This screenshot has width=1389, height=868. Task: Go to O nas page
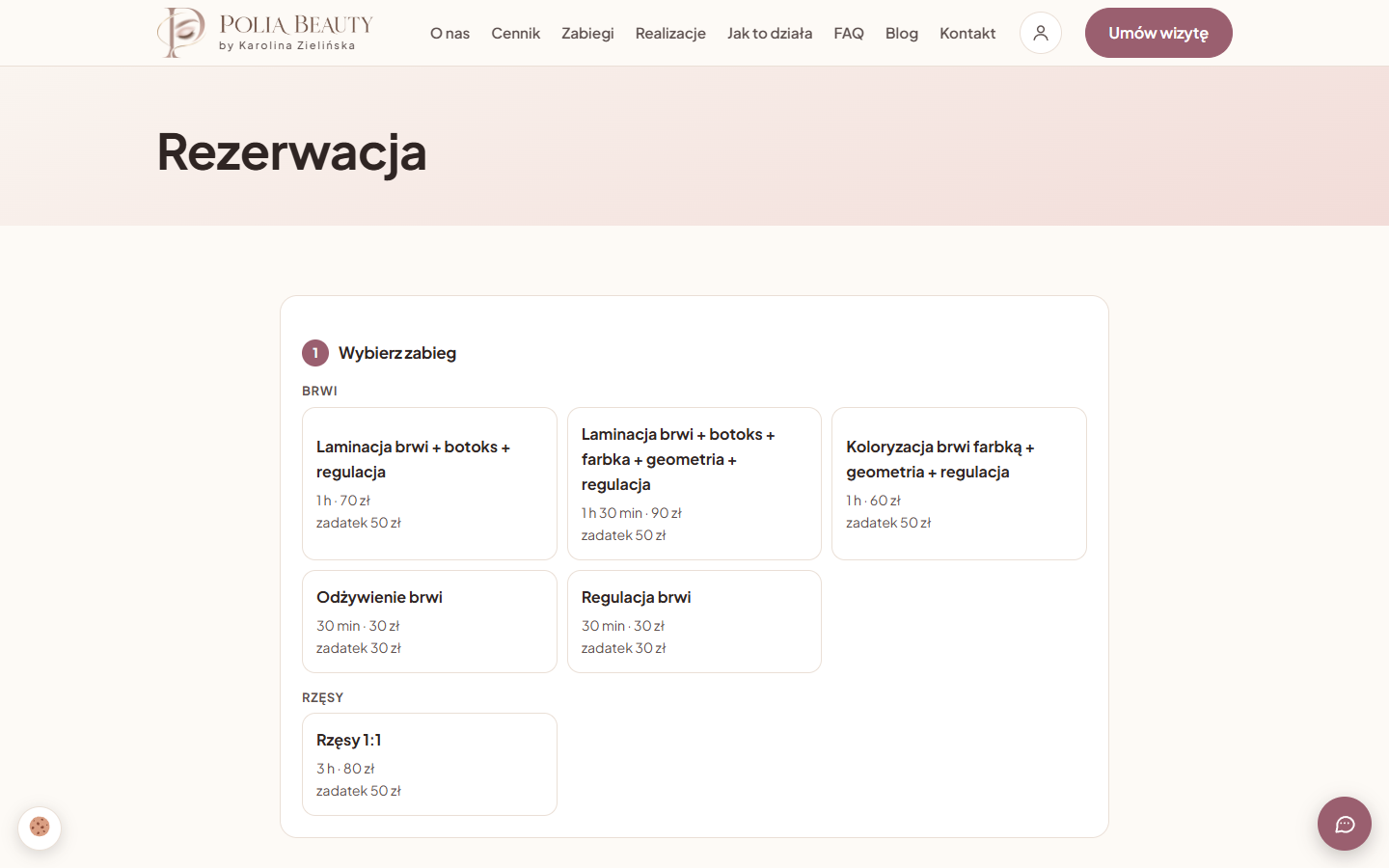pyautogui.click(x=449, y=33)
